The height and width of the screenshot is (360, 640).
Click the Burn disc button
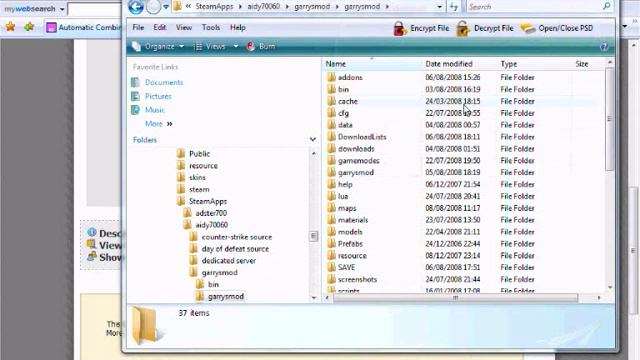coord(261,47)
